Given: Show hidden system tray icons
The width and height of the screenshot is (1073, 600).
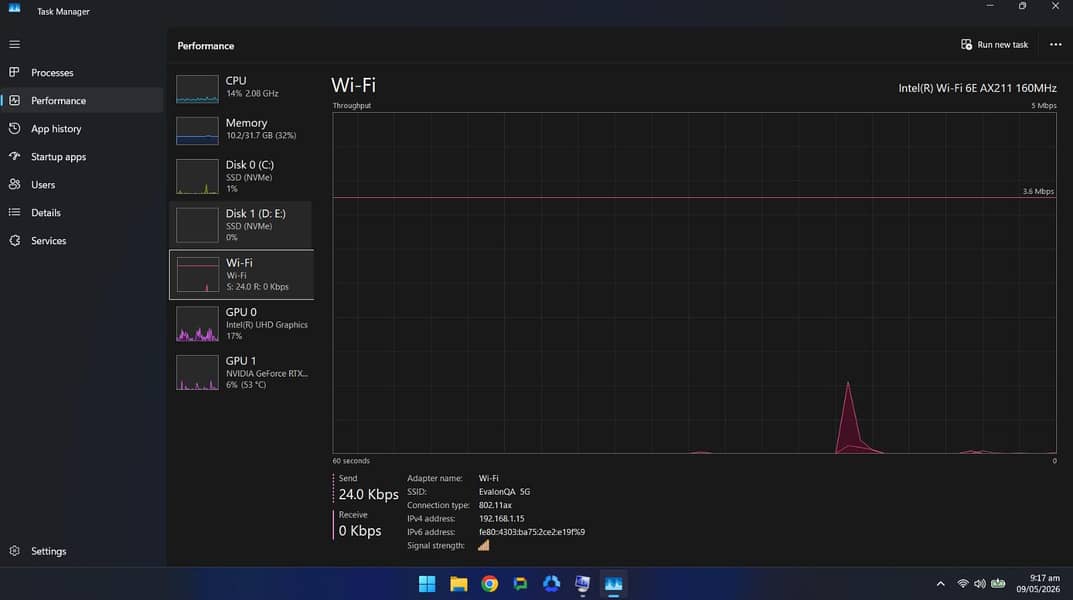Looking at the screenshot, I should 940,584.
